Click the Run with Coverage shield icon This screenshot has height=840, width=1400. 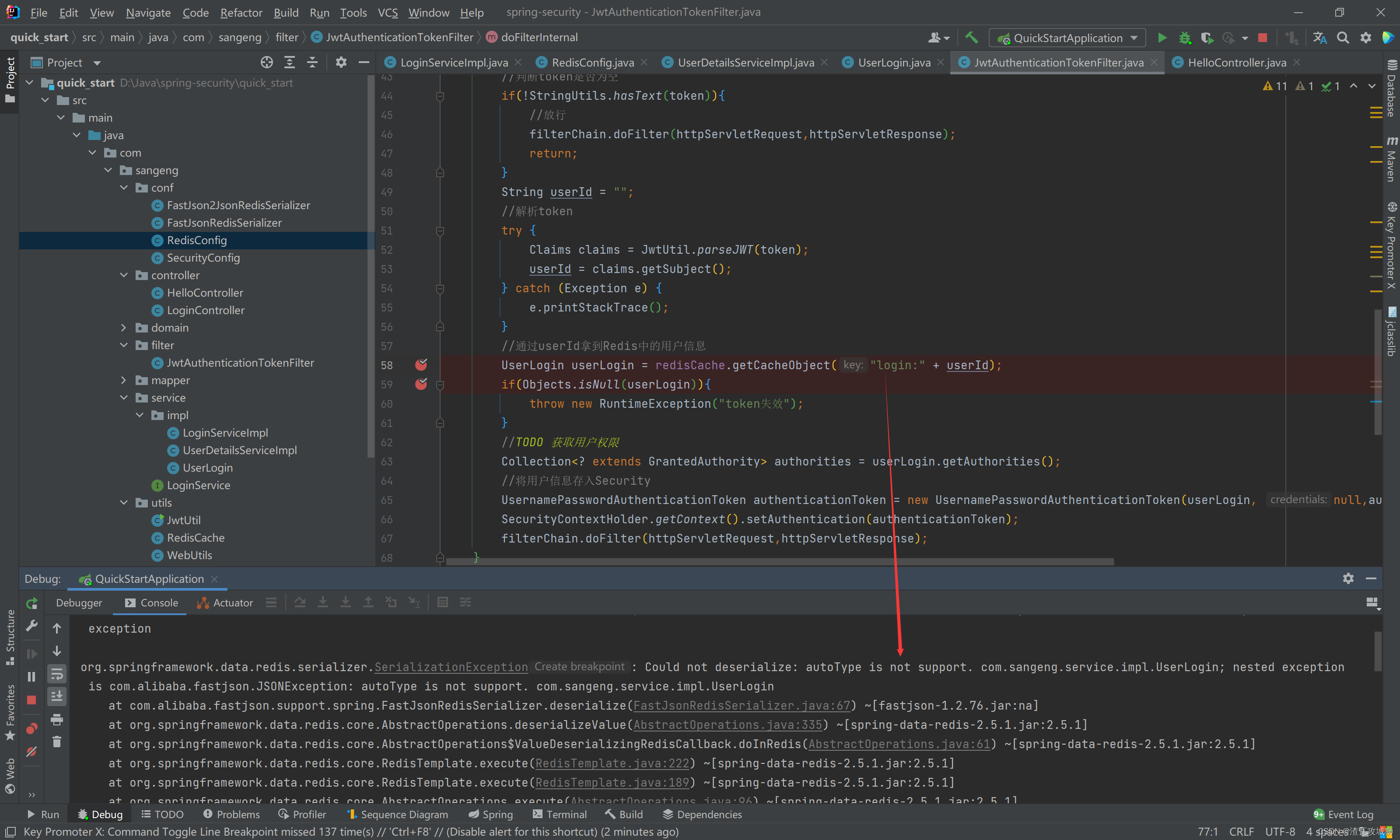(1207, 37)
